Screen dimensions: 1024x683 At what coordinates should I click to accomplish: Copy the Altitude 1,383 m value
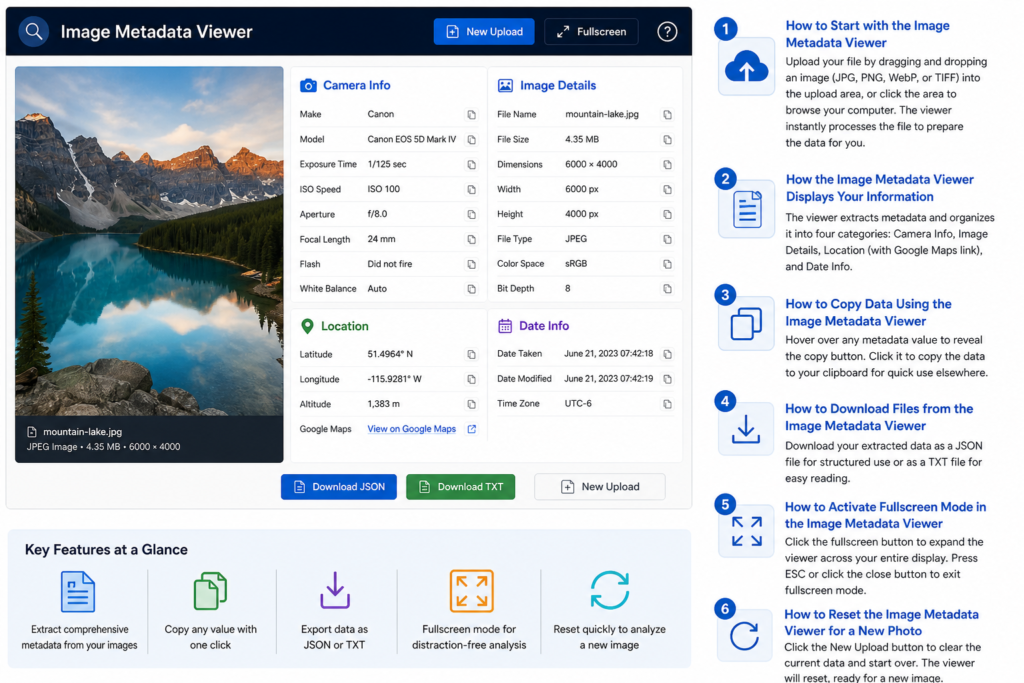click(x=472, y=404)
